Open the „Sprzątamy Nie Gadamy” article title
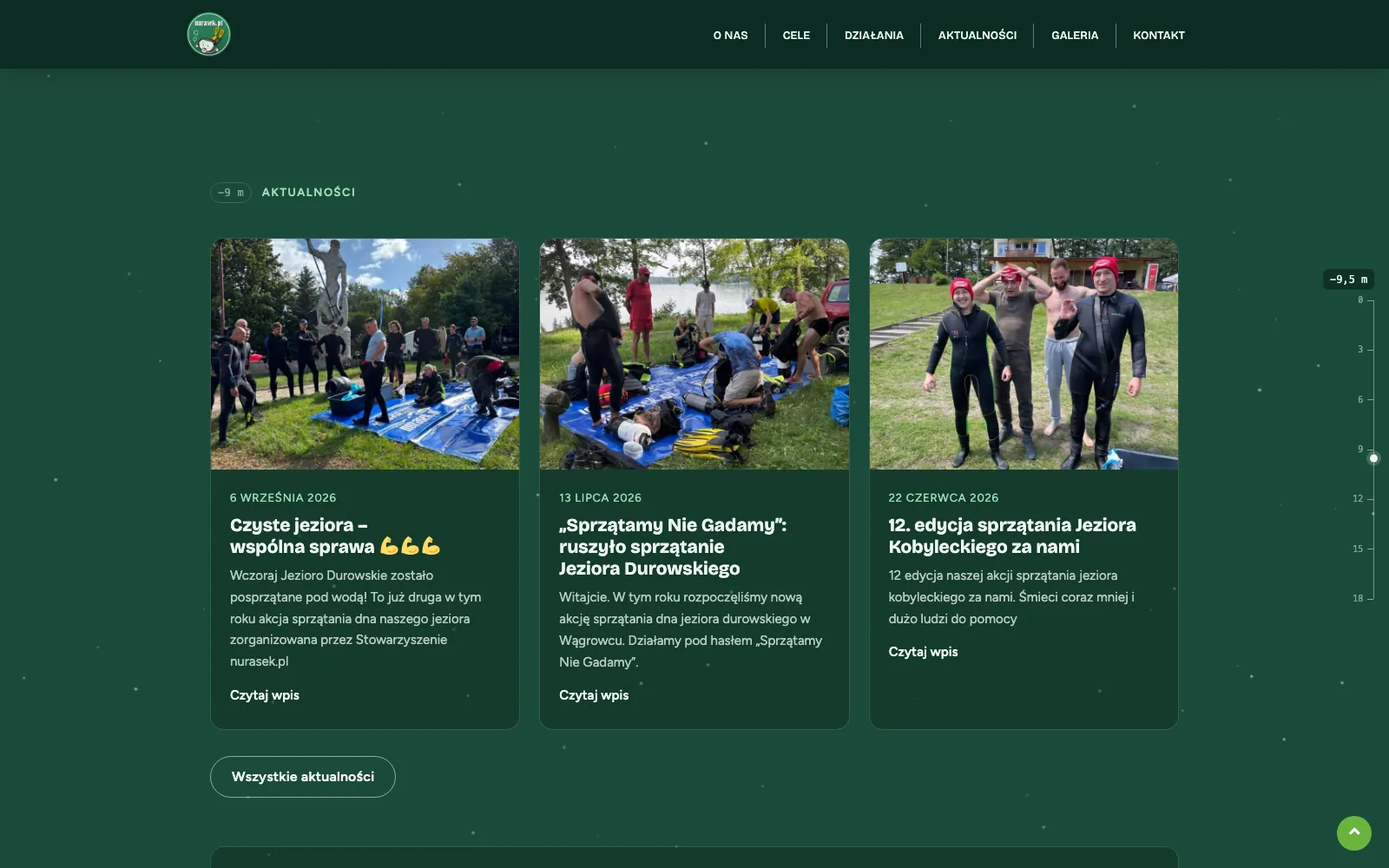This screenshot has width=1389, height=868. tap(673, 547)
